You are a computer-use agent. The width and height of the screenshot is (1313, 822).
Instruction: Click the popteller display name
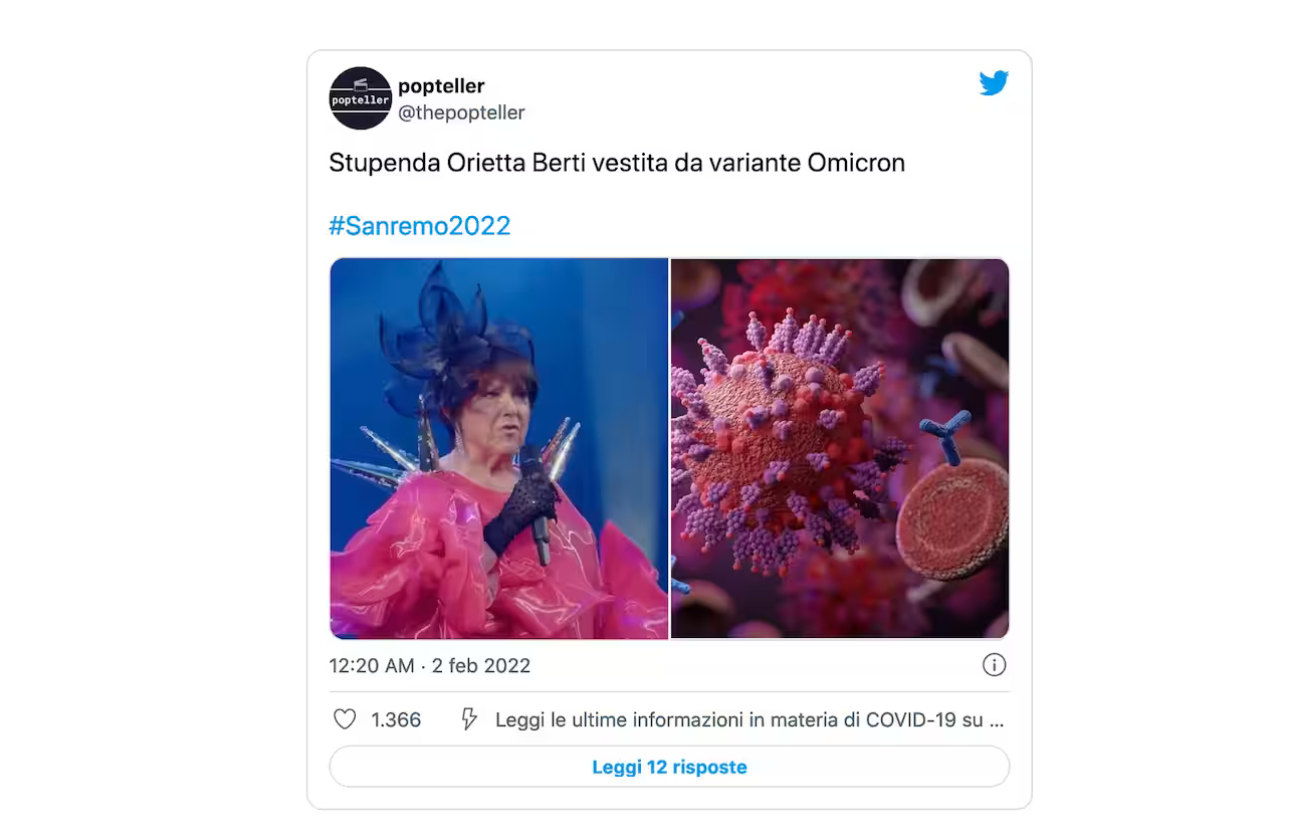coord(441,85)
